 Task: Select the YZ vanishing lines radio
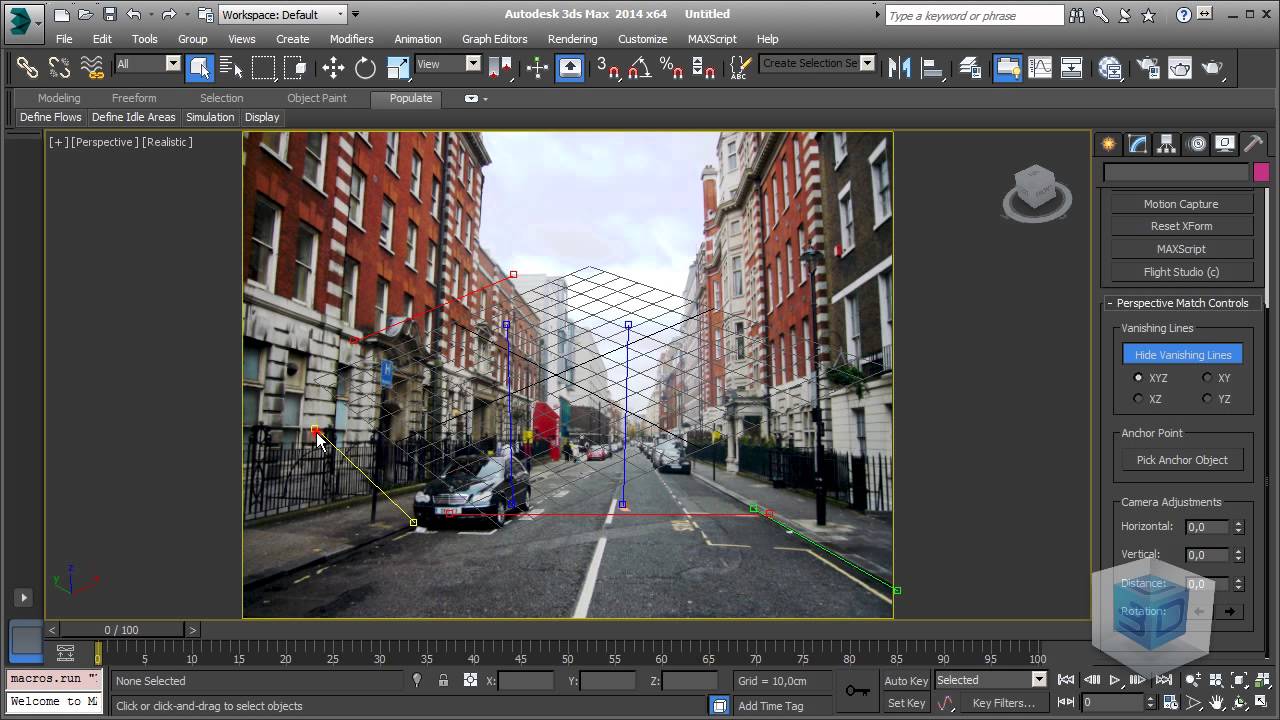(1207, 399)
